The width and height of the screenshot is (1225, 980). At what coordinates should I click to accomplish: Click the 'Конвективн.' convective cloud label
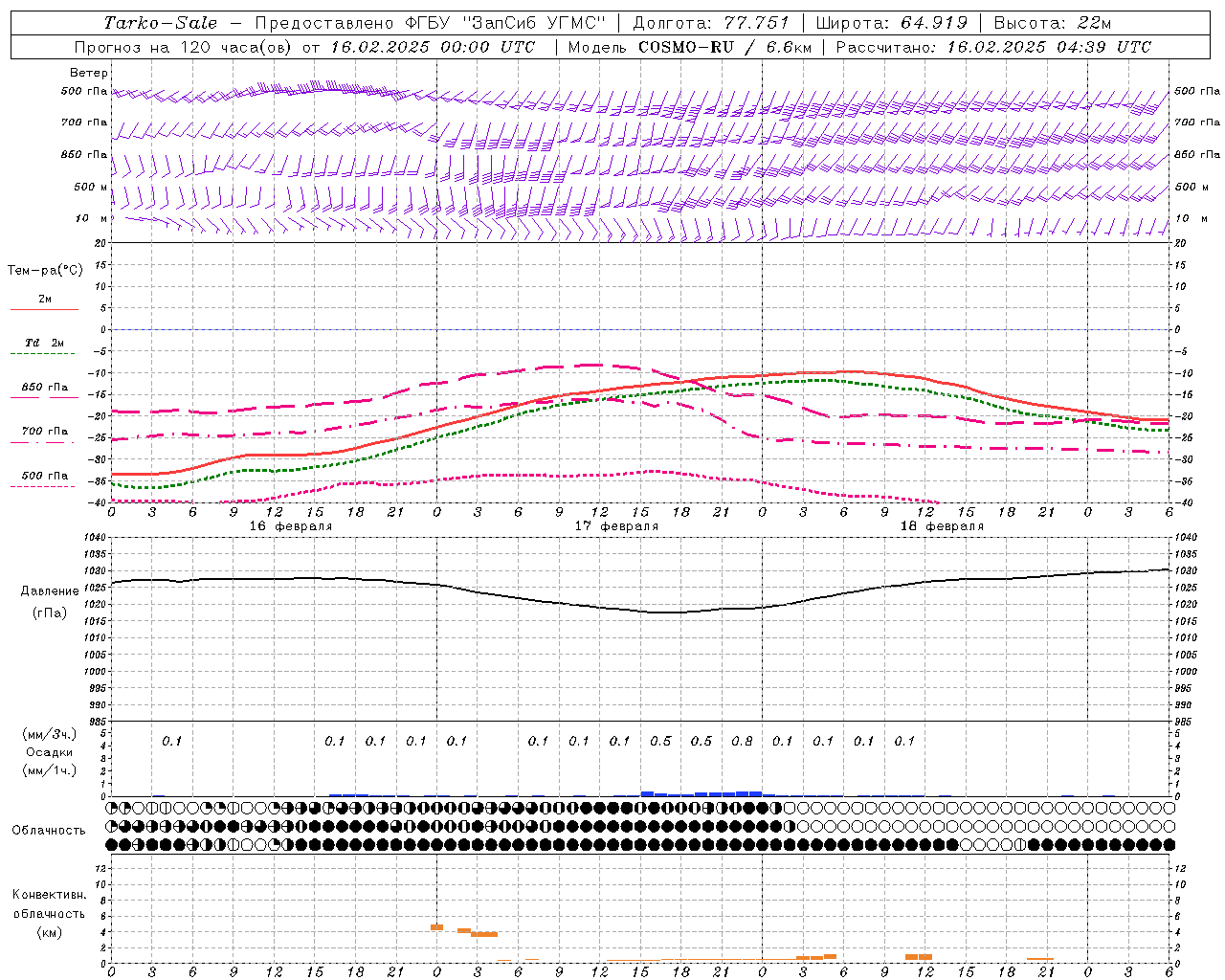click(49, 895)
